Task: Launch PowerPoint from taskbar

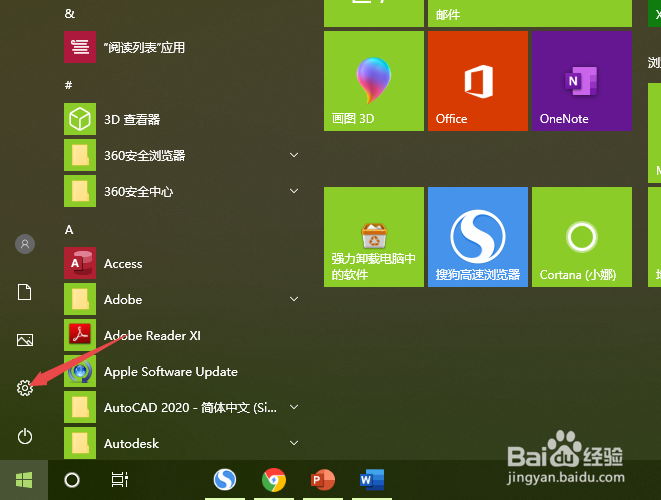Action: pyautogui.click(x=322, y=480)
